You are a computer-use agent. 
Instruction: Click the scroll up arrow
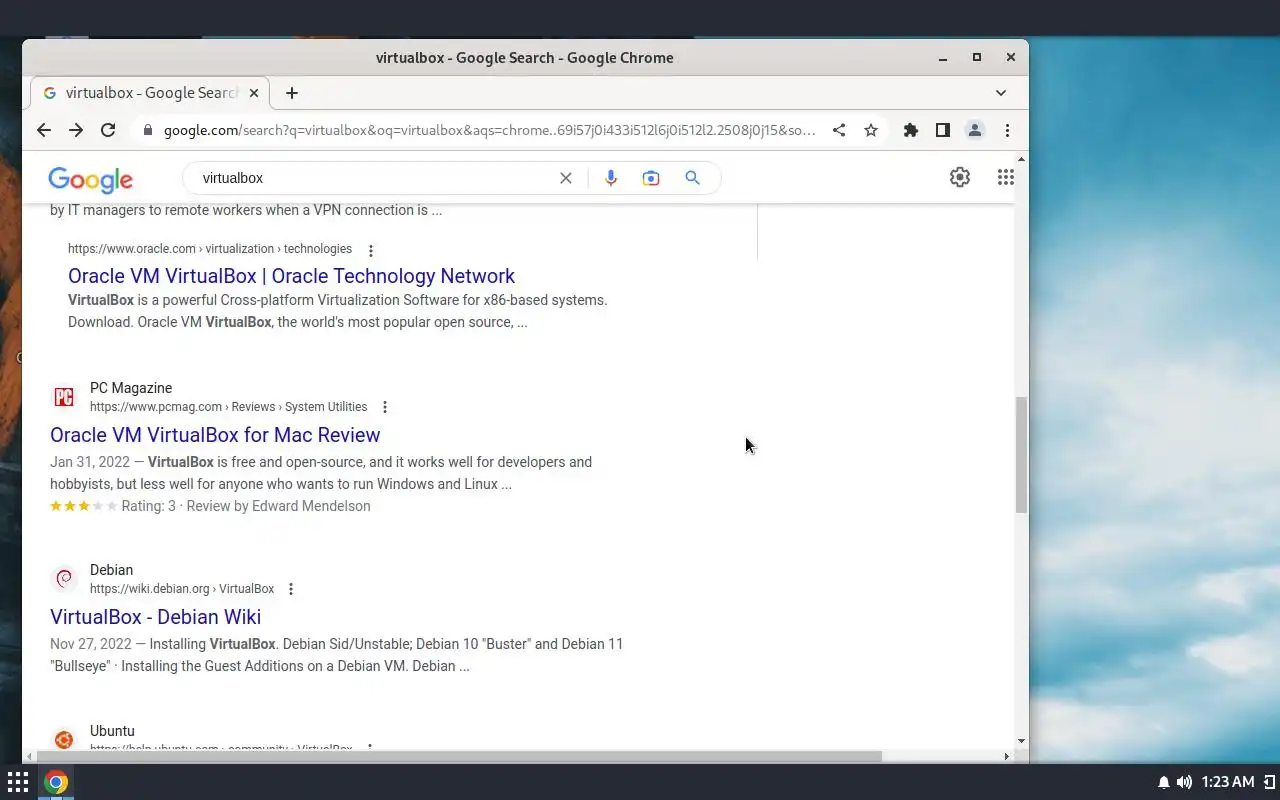coord(1021,159)
